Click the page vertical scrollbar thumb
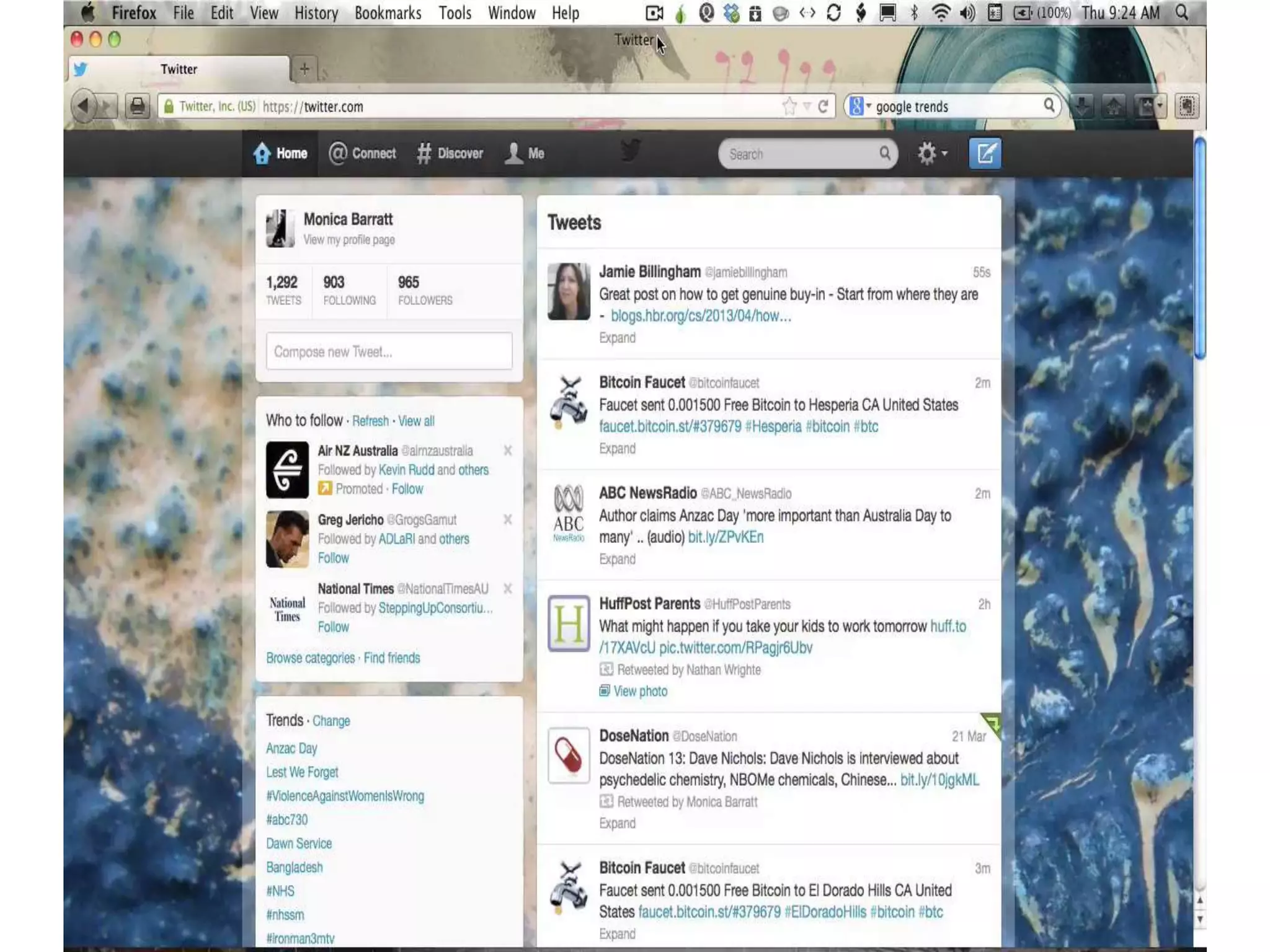 tap(1200, 248)
